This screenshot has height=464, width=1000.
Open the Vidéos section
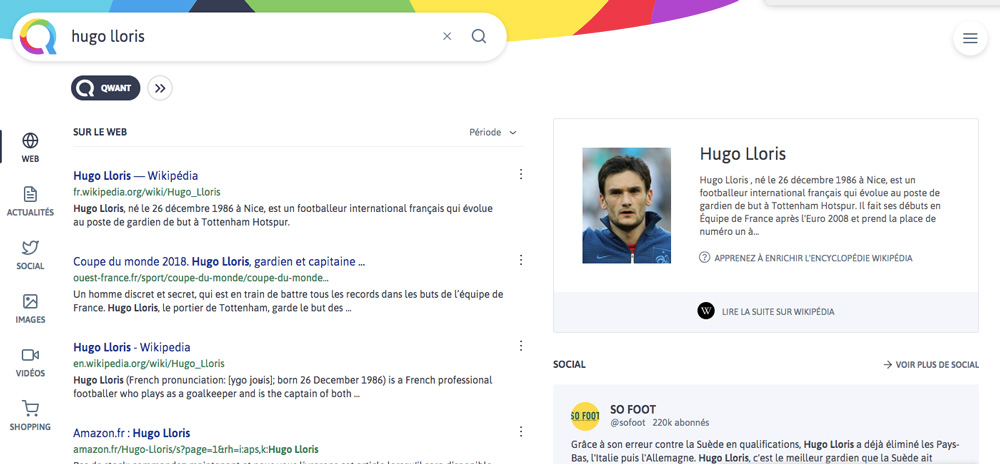pos(30,361)
